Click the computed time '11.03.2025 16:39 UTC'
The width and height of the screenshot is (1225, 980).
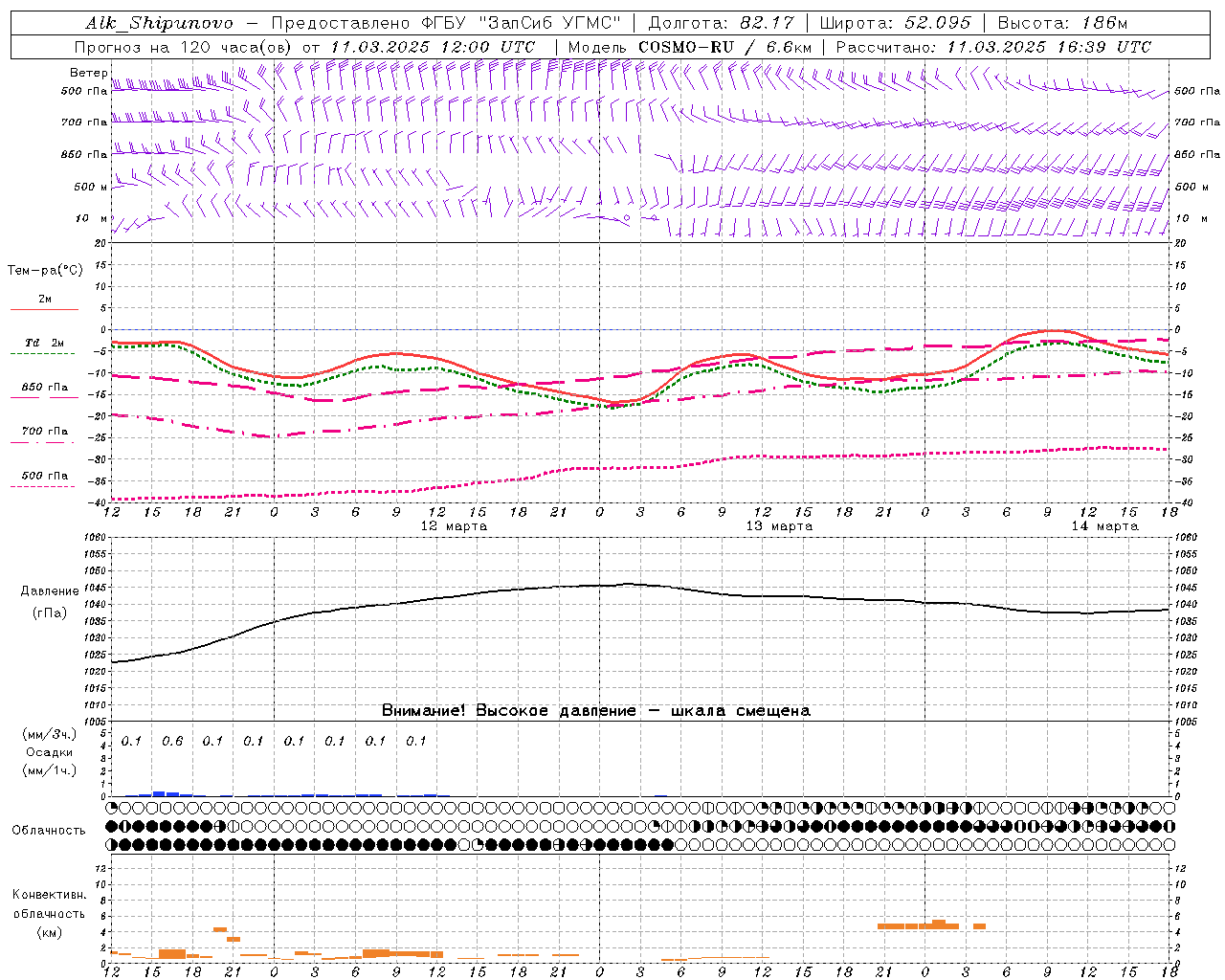[1049, 47]
